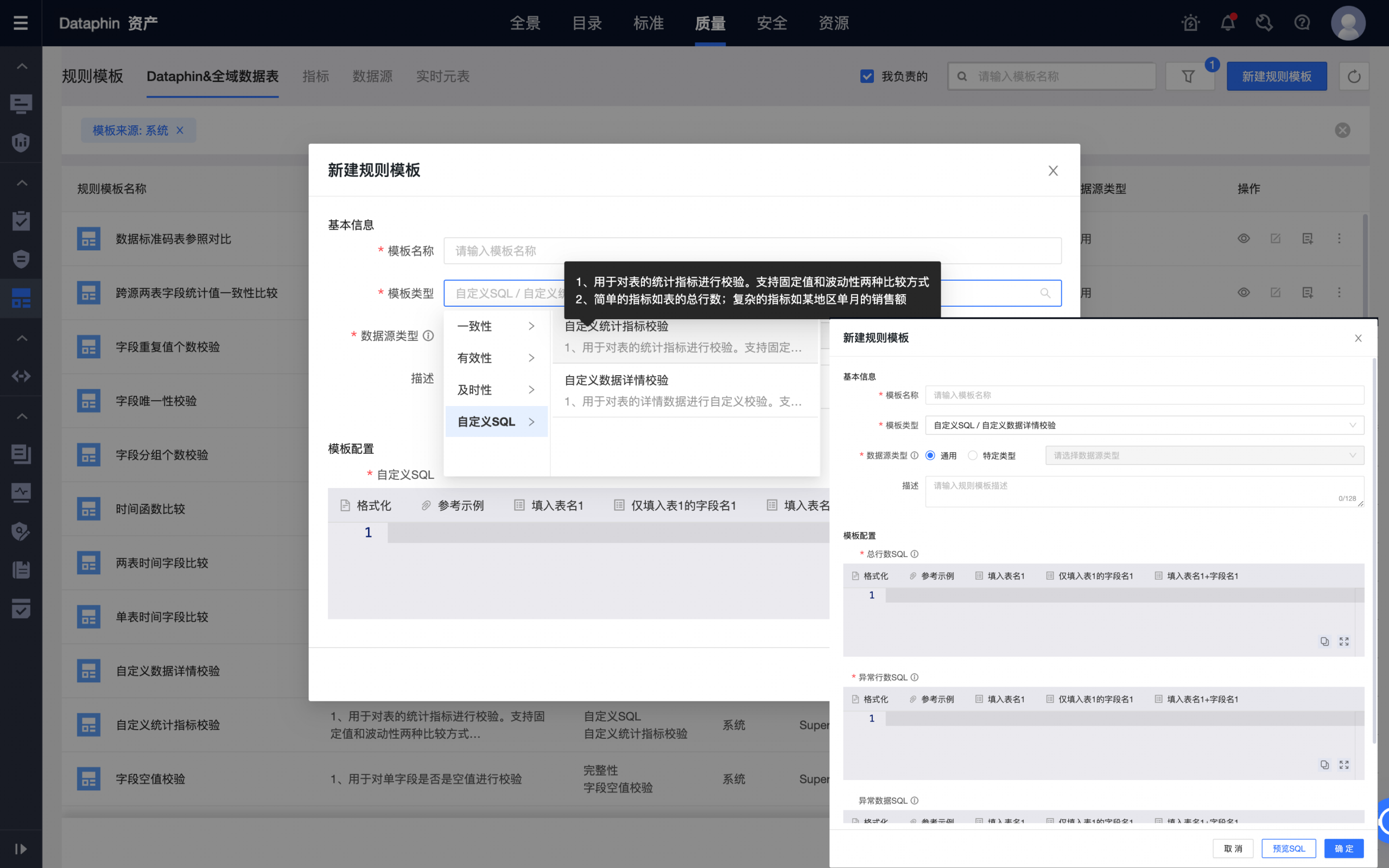Select the 通用 radio button
Viewport: 1389px width, 868px height.
[x=930, y=455]
